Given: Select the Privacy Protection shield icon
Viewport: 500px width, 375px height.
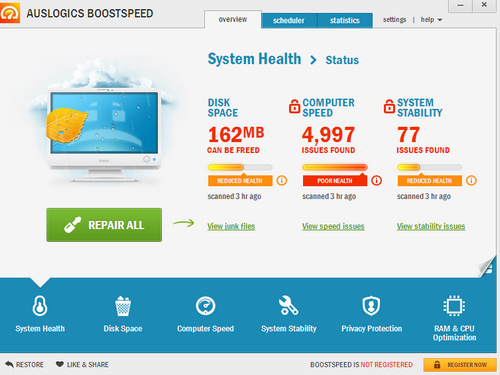Looking at the screenshot, I should point(371,306).
